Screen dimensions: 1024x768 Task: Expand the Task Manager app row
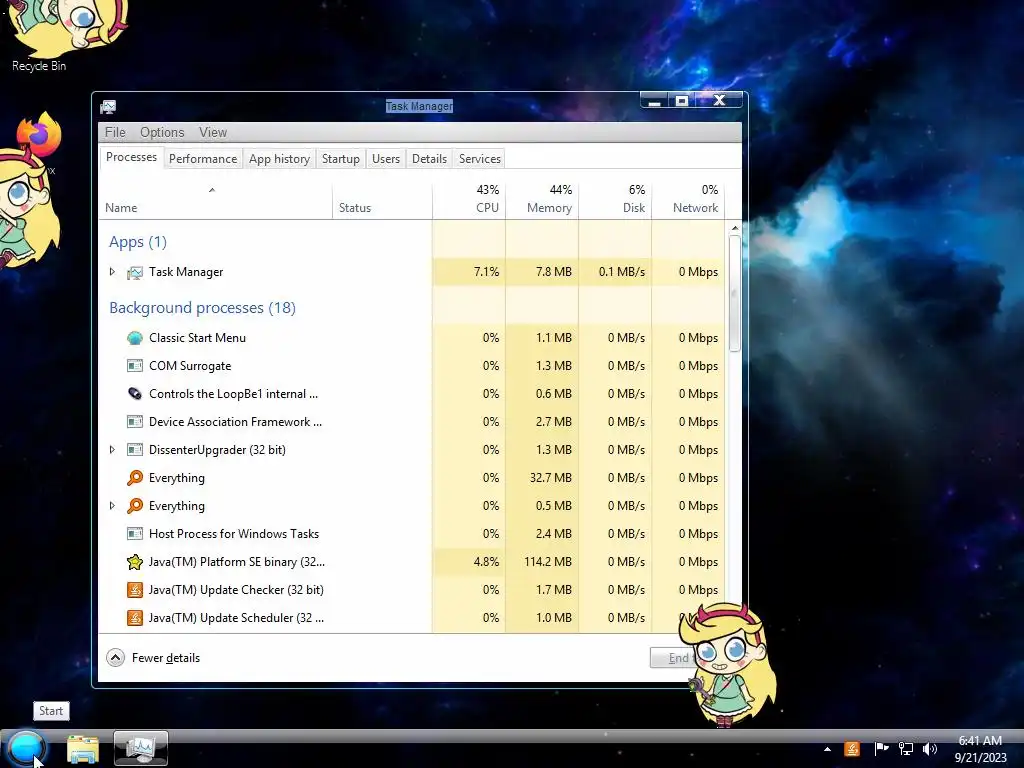[x=112, y=272]
